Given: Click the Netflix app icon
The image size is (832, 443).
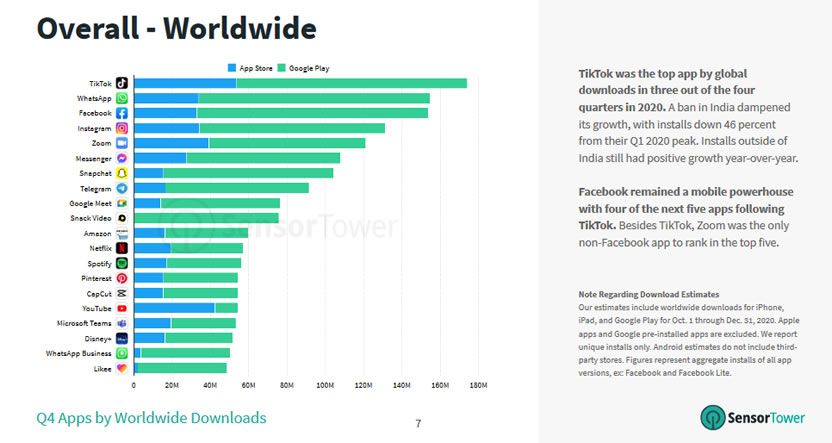Looking at the screenshot, I should pos(122,248).
